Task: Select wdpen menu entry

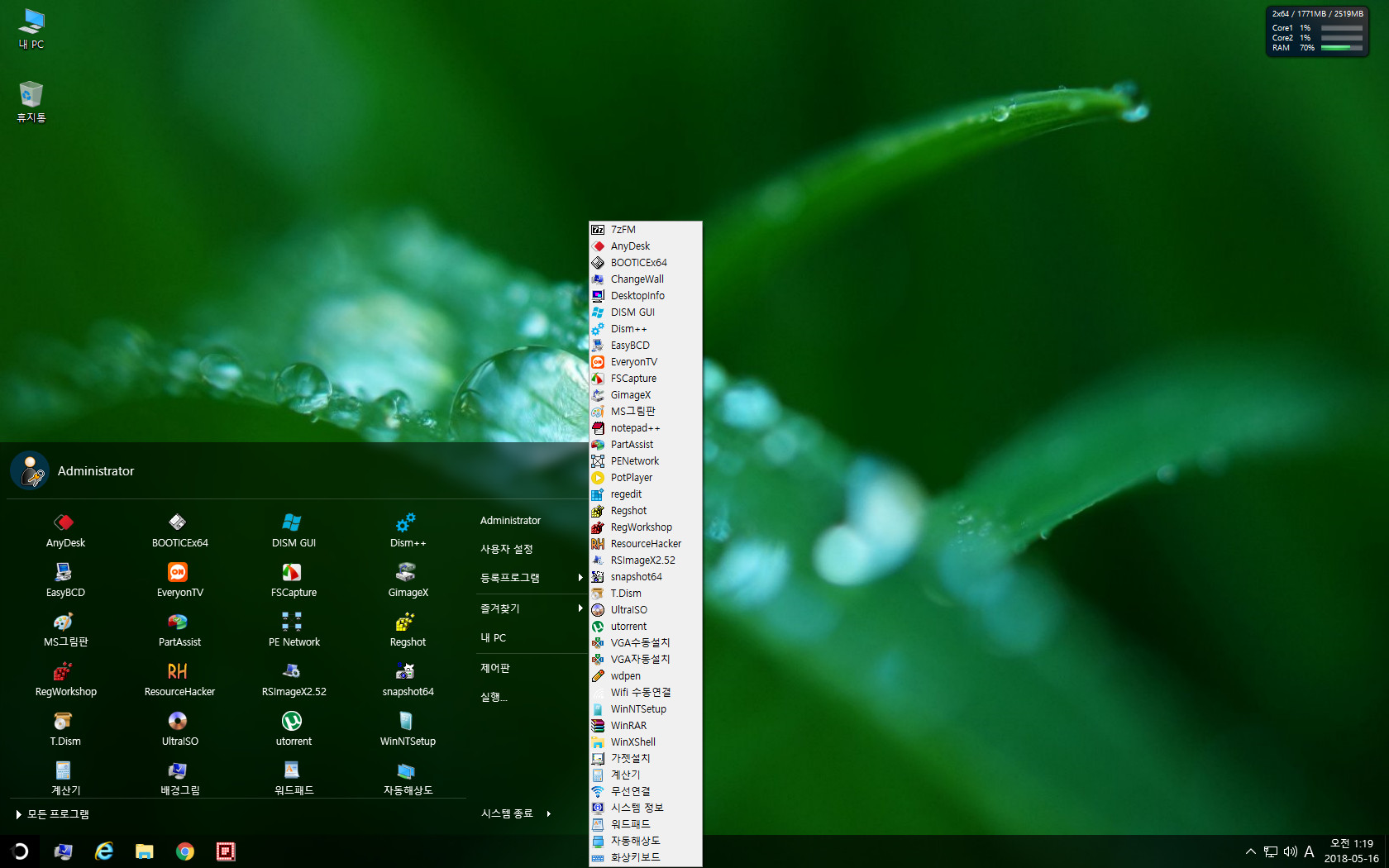Action: [645, 676]
